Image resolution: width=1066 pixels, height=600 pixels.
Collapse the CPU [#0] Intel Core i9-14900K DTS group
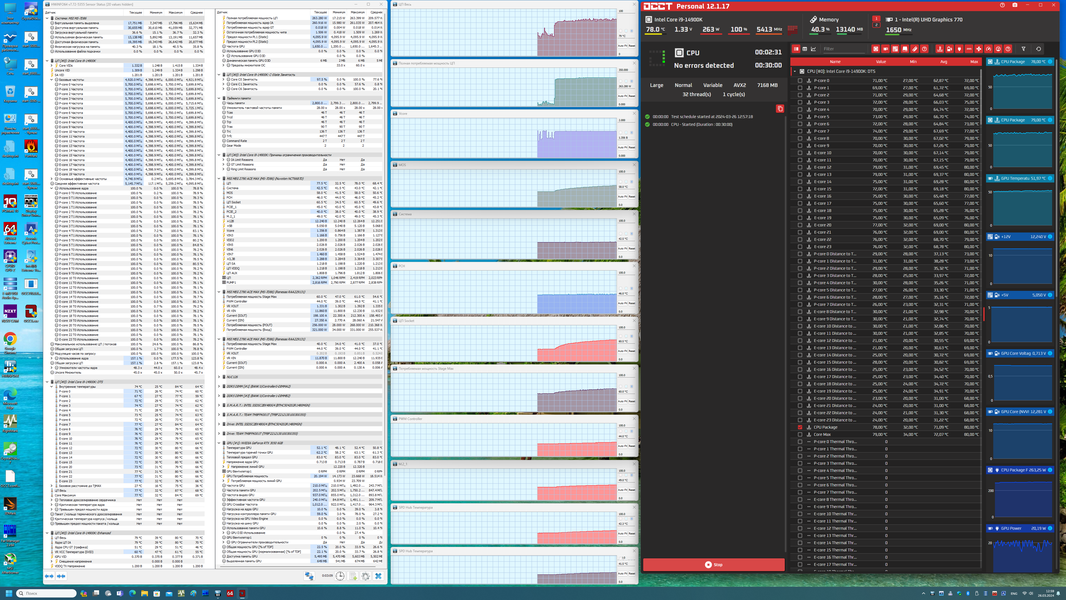795,71
